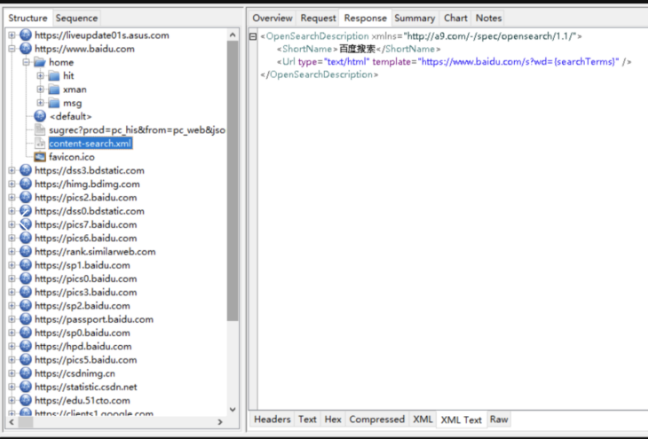
Task: Expand the msg folder
Action: click(x=40, y=103)
